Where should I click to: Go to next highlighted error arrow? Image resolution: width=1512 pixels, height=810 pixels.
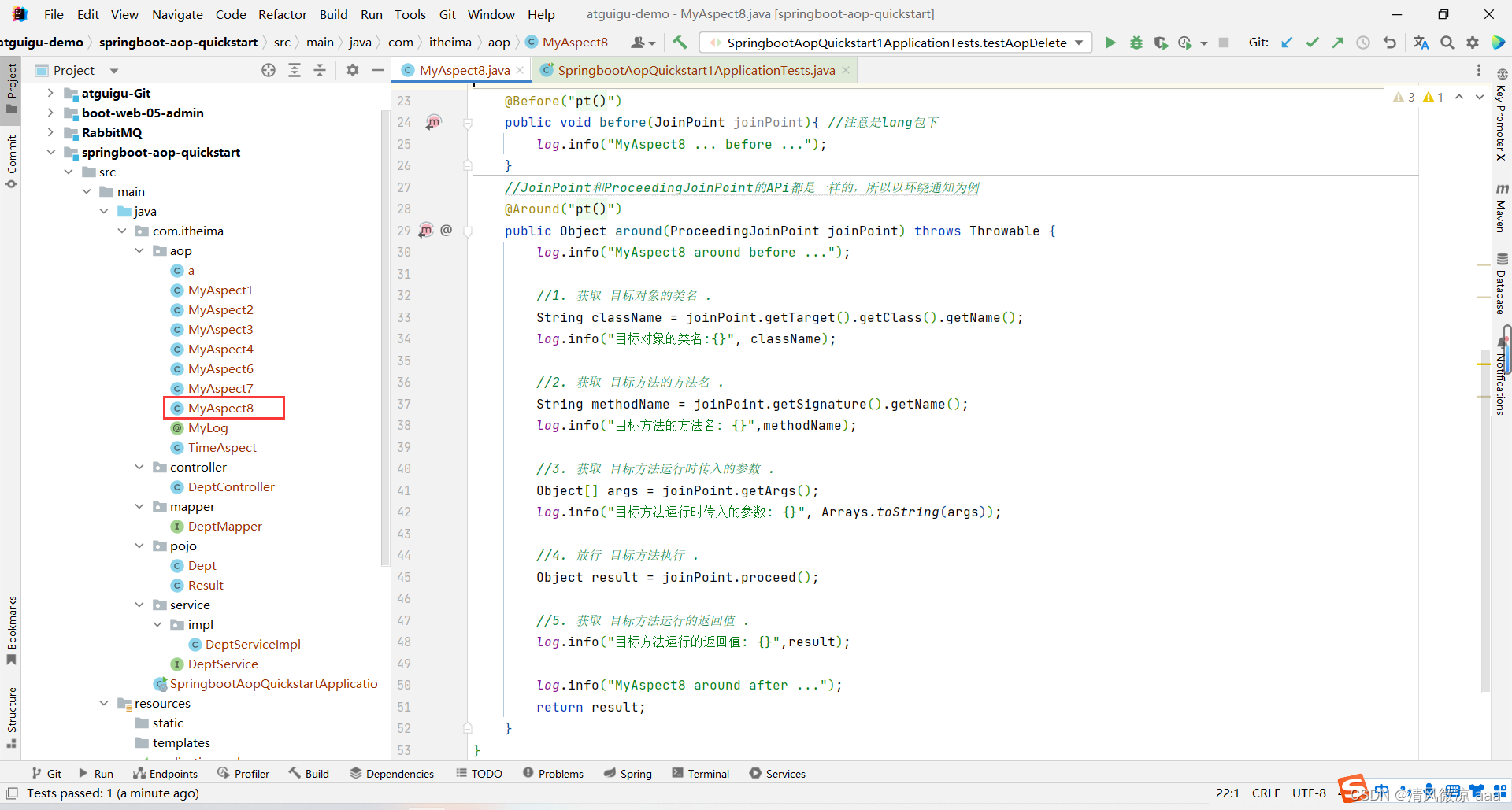point(1480,97)
